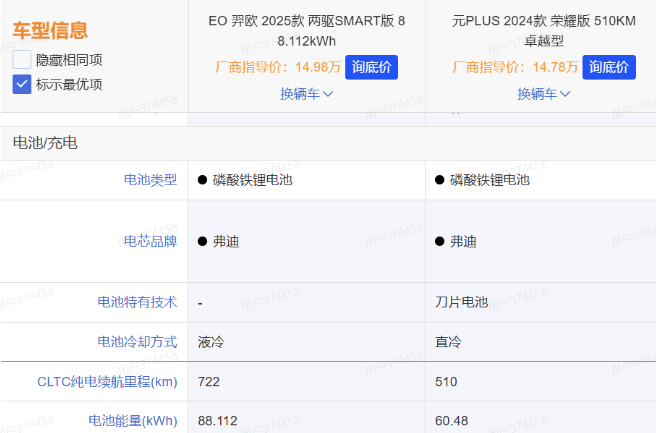656x433 pixels.
Task: Expand 换辆车 dropdown under 元PLUS
Action: pyautogui.click(x=544, y=94)
